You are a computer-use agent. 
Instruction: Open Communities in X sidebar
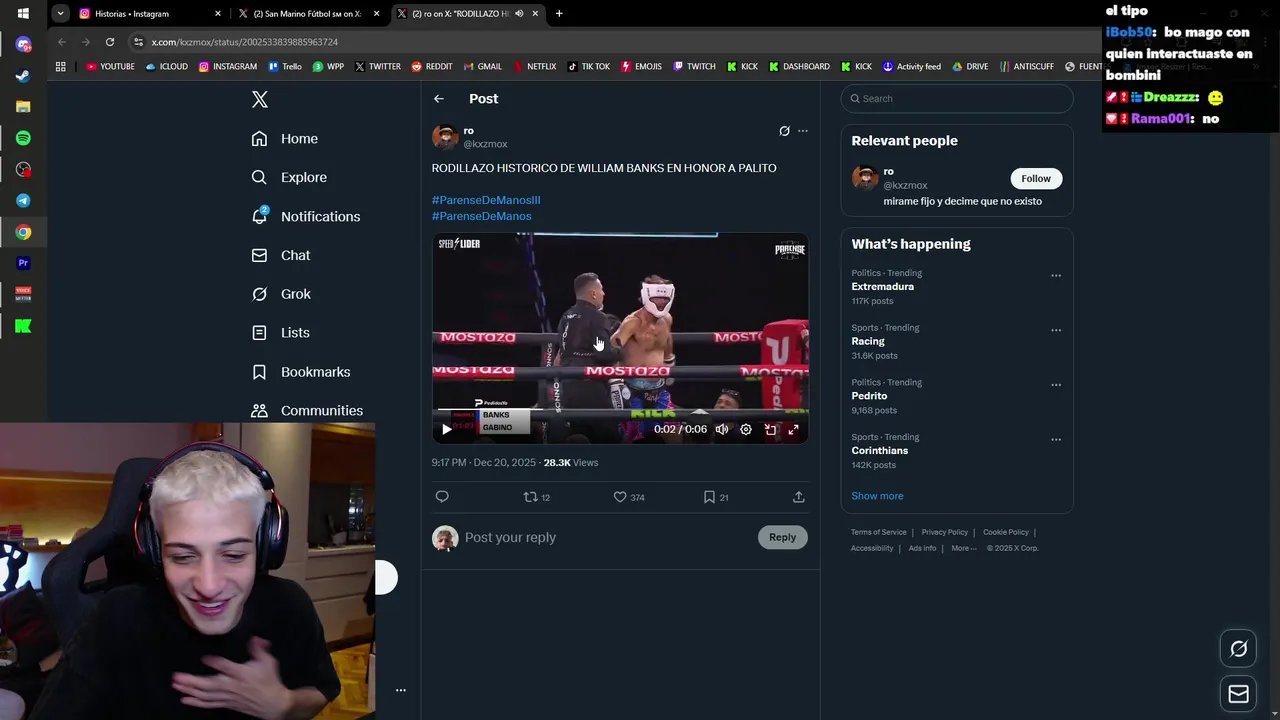306,411
